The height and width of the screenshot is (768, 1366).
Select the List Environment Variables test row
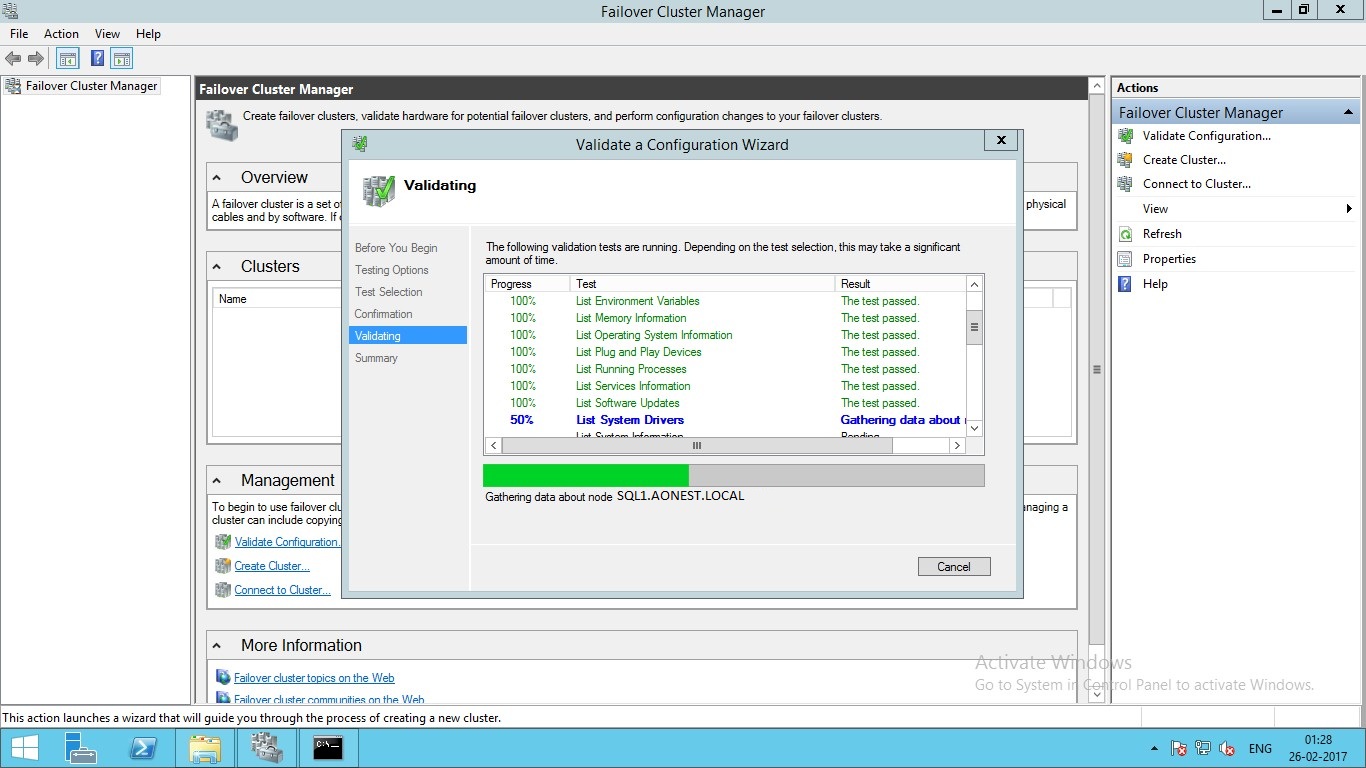[725, 301]
